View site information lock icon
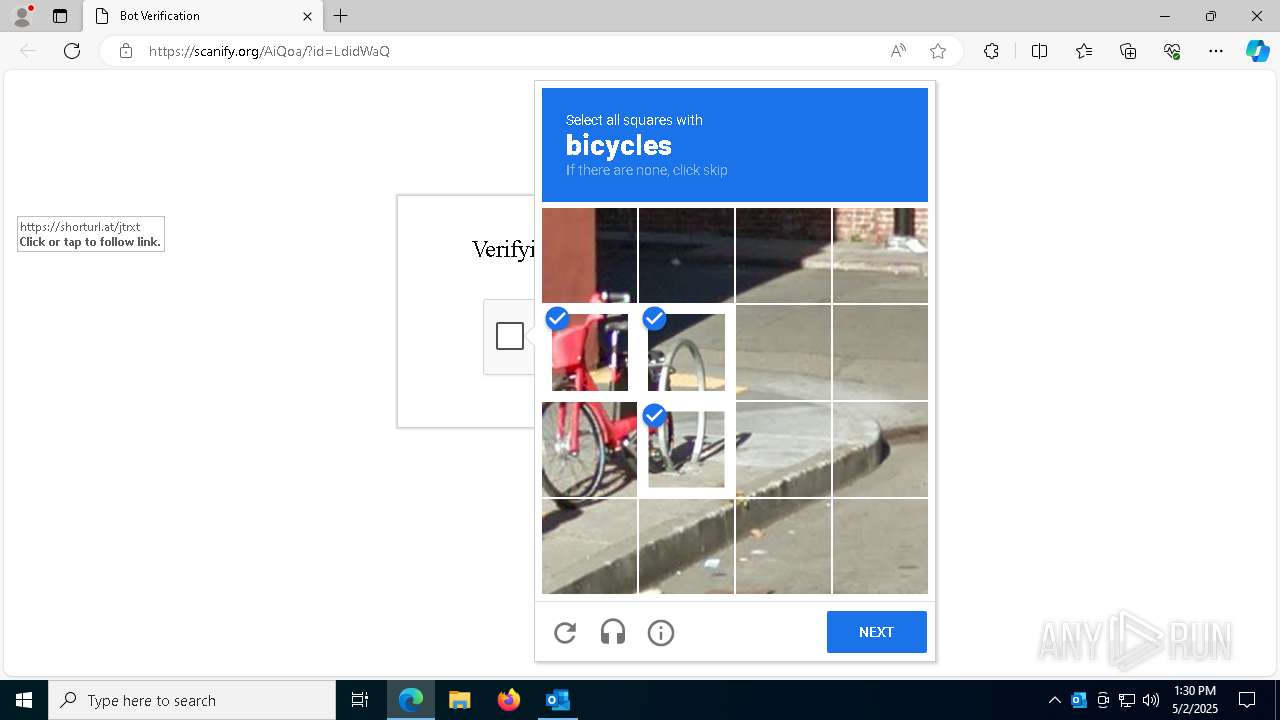Image resolution: width=1280 pixels, height=720 pixels. click(x=126, y=51)
